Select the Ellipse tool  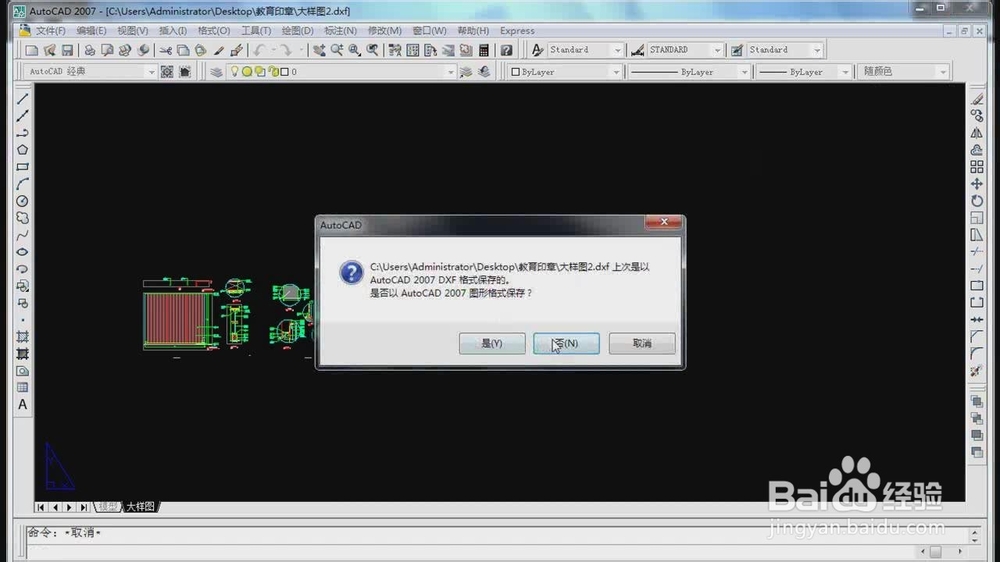22,252
